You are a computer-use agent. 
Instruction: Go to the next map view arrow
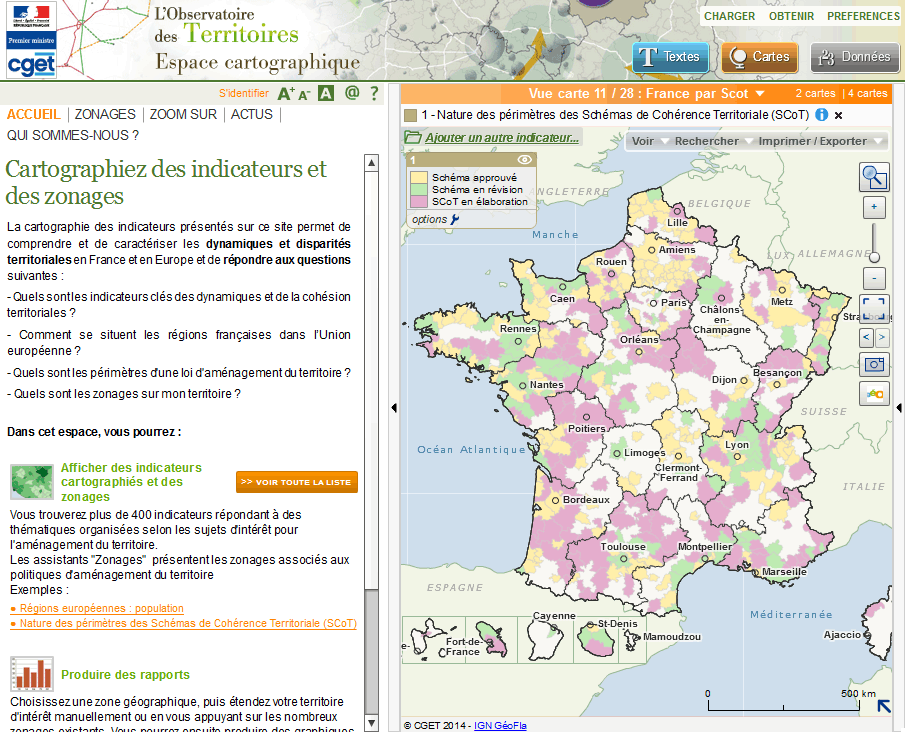click(x=881, y=337)
